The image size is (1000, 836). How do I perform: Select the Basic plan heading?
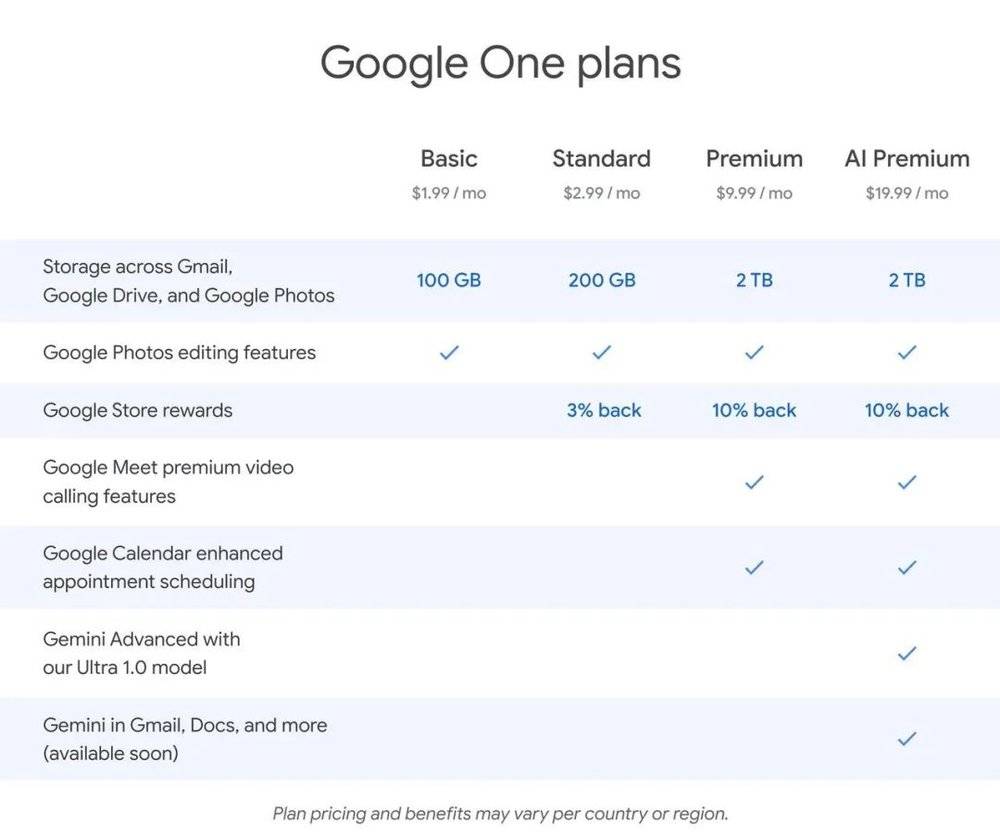point(449,159)
